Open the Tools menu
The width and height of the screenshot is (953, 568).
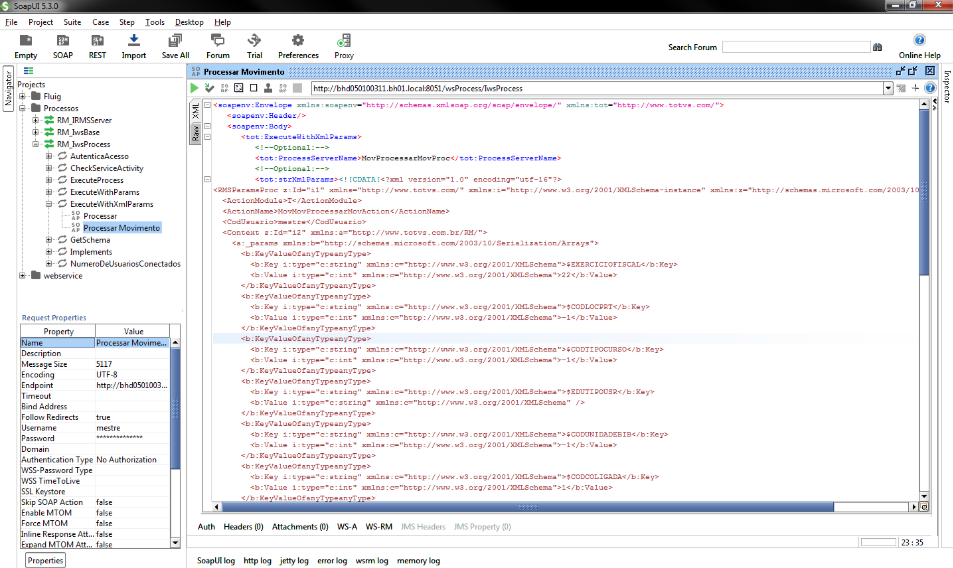pos(154,22)
